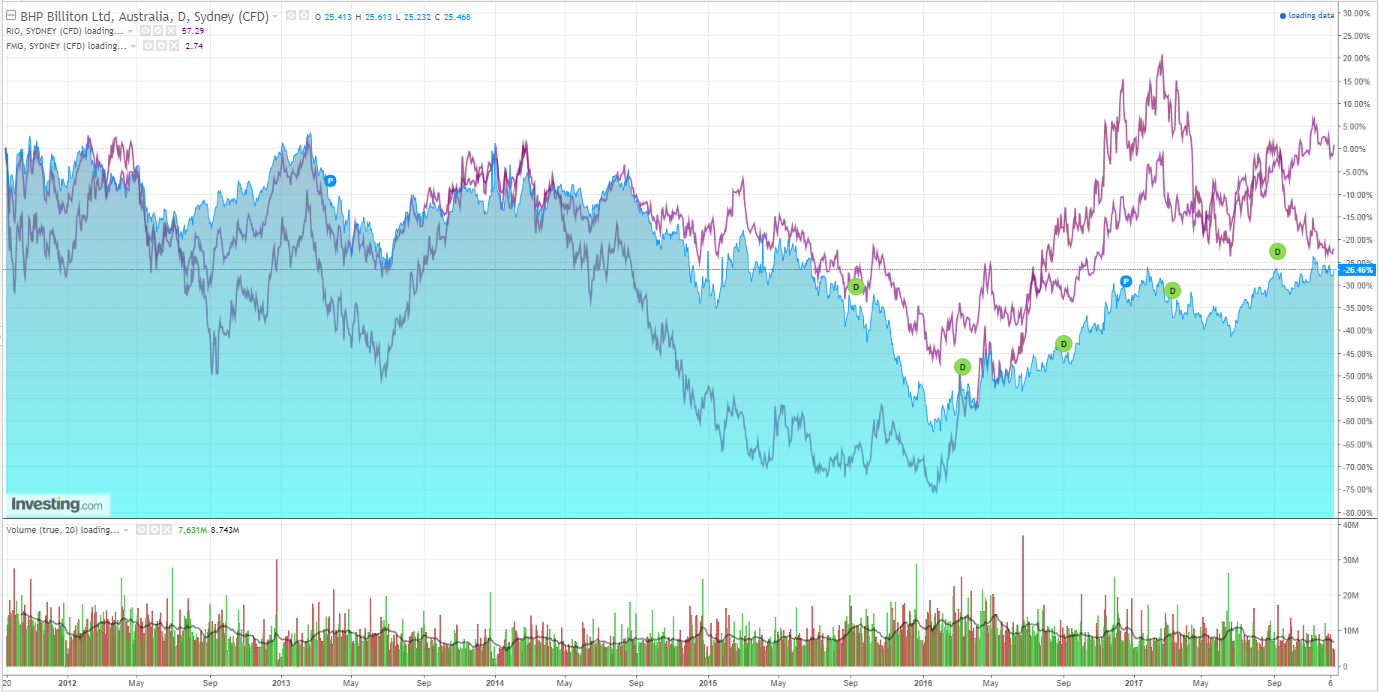1379x692 pixels.
Task: Click the high price value 25.613
Action: click(x=378, y=17)
